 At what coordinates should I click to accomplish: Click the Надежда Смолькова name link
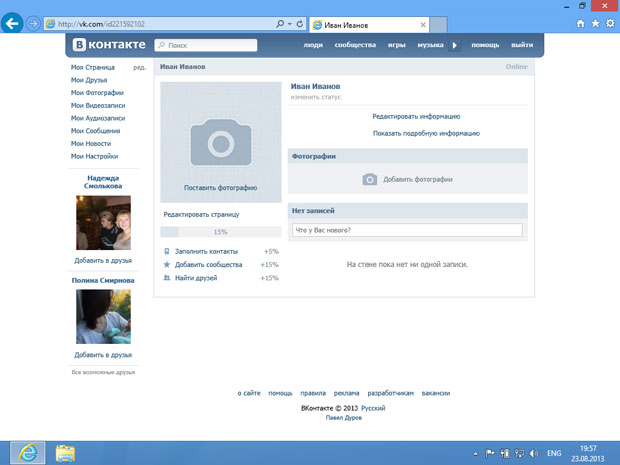coord(103,182)
